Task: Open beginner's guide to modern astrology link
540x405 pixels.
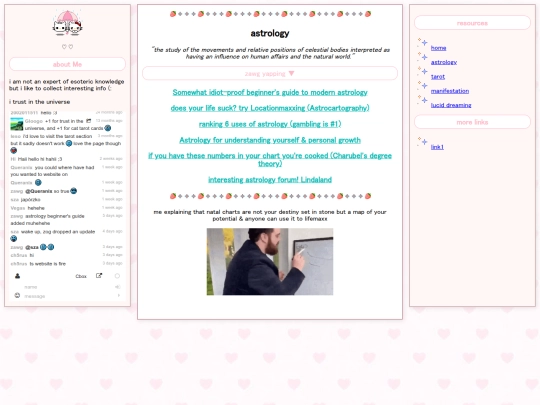Action: point(270,92)
